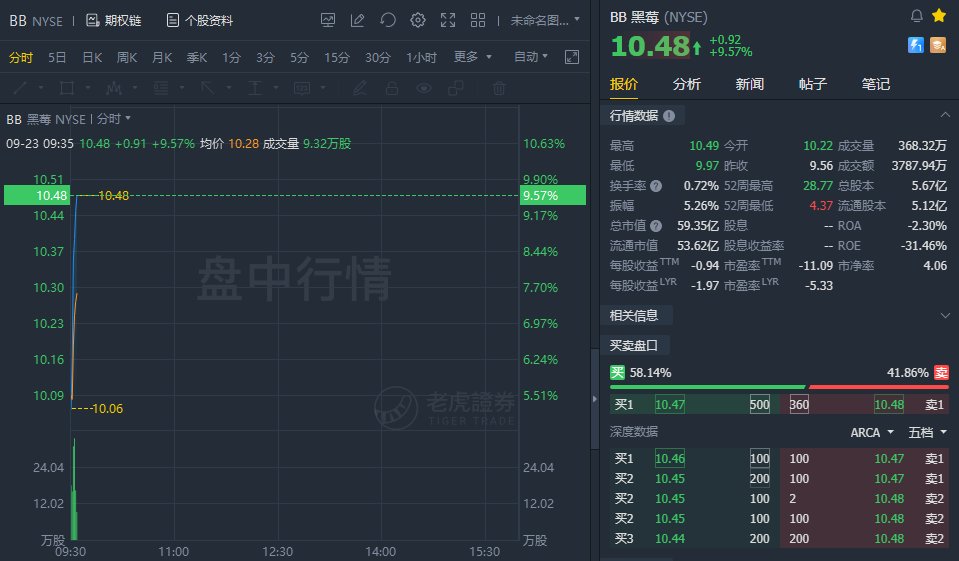Open the 自动 scale dropdown
Screen dimensions: 959x561
coord(531,57)
